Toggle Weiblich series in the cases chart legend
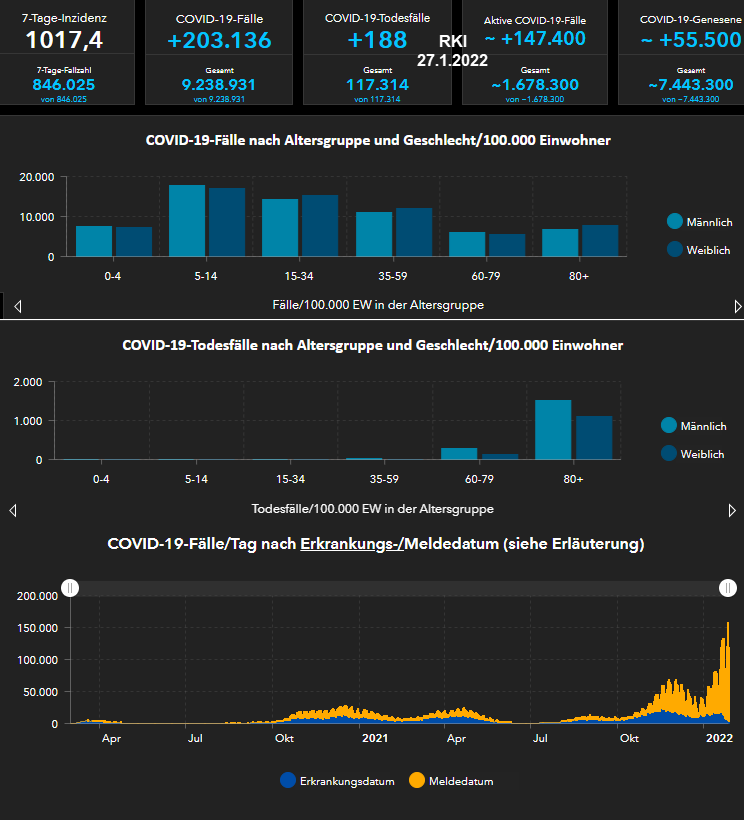Image resolution: width=744 pixels, height=820 pixels. click(x=699, y=250)
